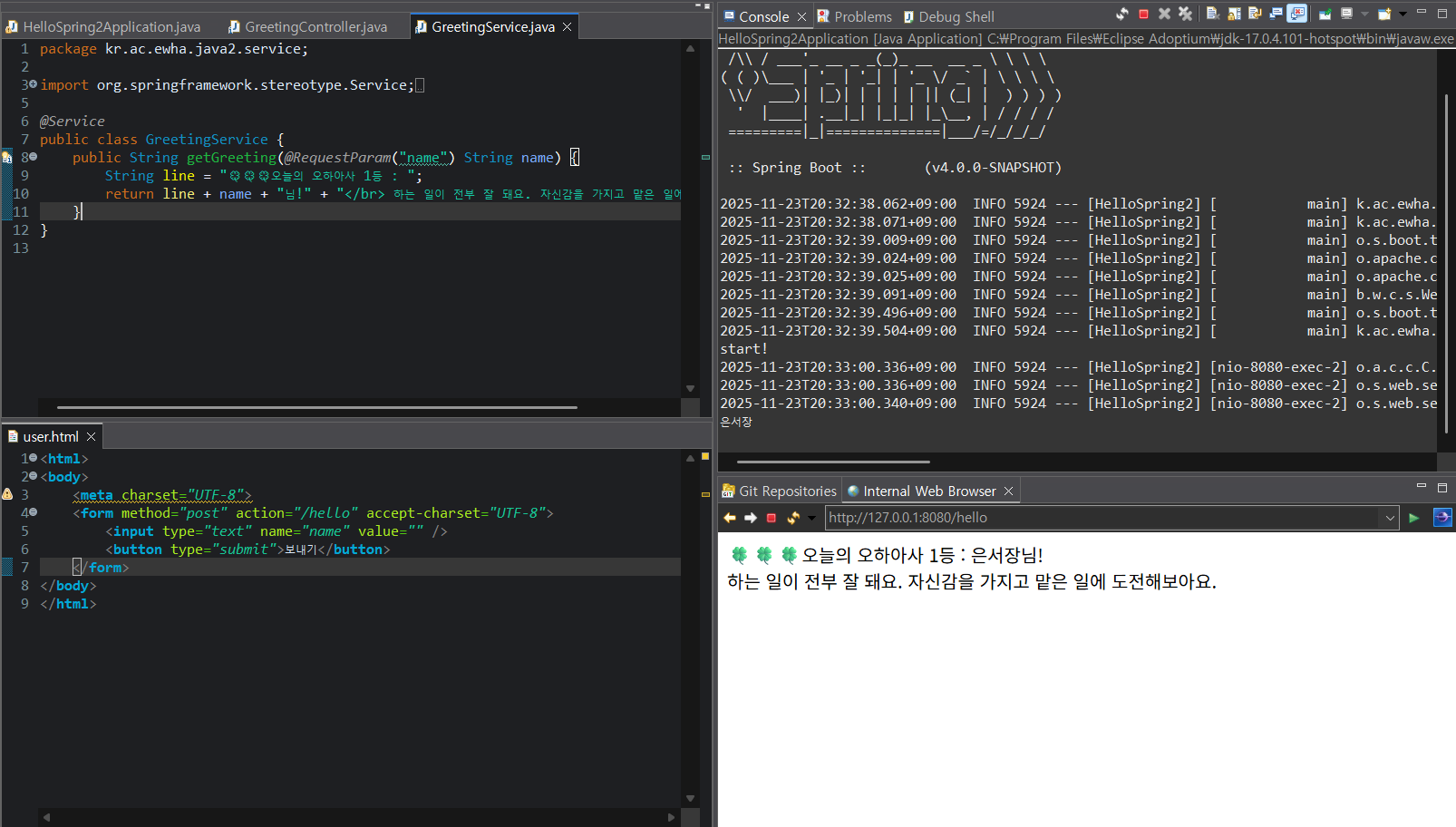Close the Console view tab
This screenshot has width=1456, height=827.
(x=801, y=16)
